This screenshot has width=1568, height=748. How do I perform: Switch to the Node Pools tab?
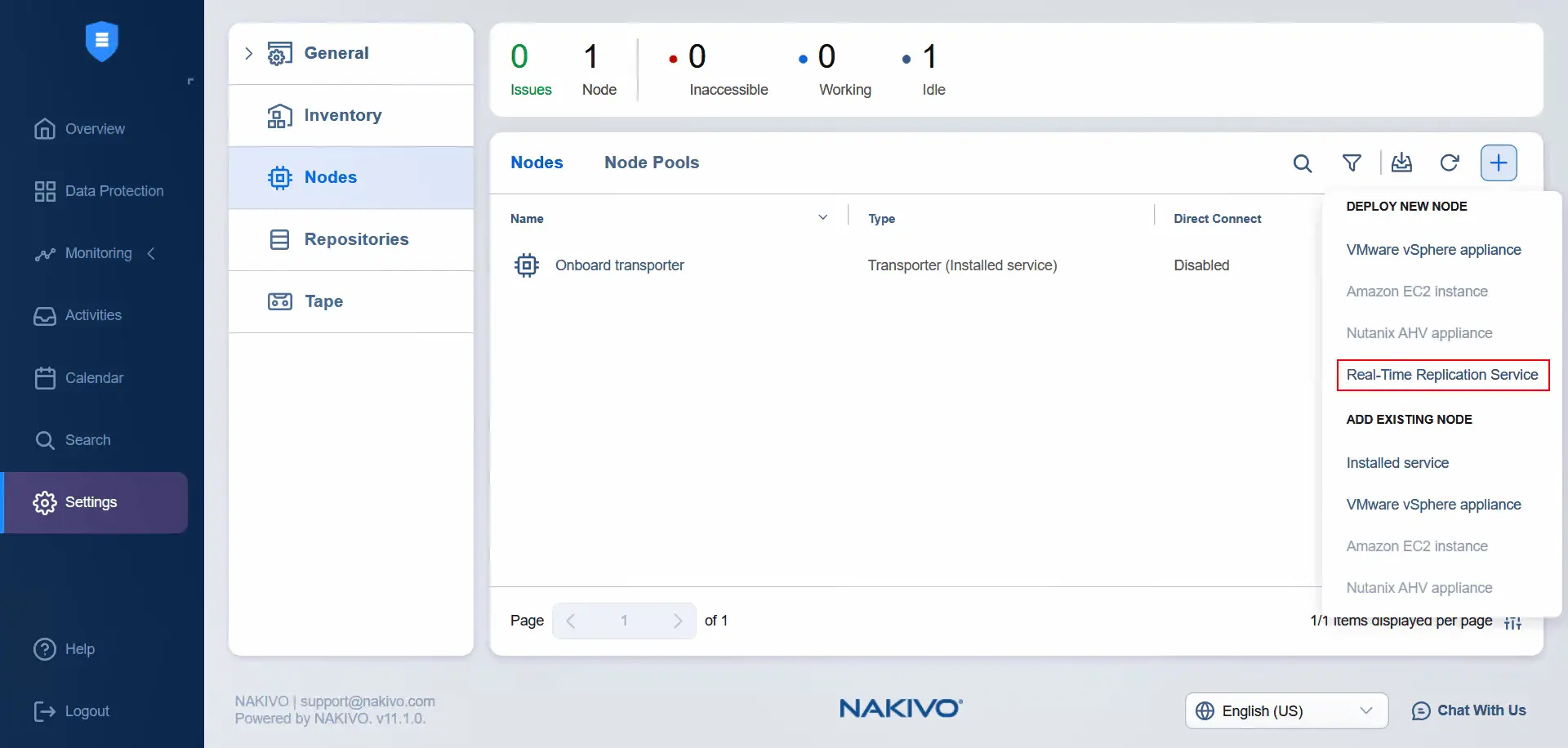pos(651,163)
